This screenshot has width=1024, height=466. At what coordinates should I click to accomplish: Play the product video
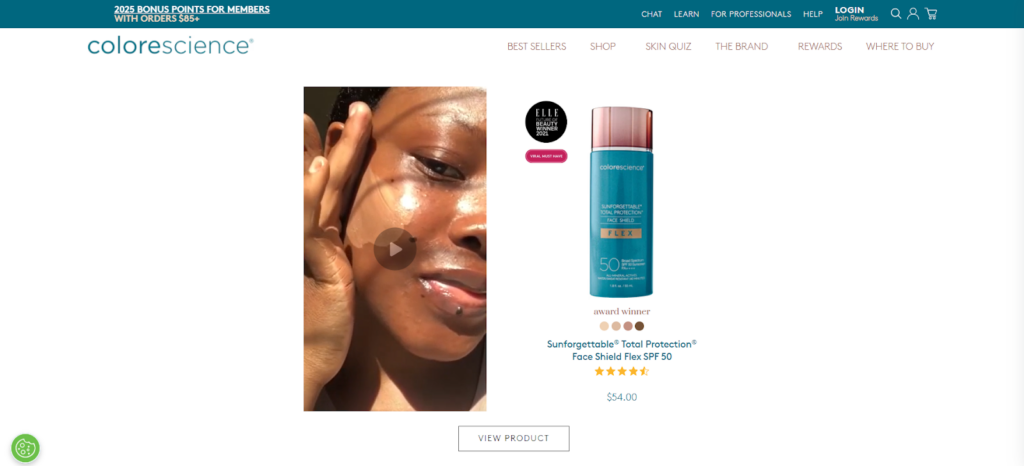click(394, 249)
